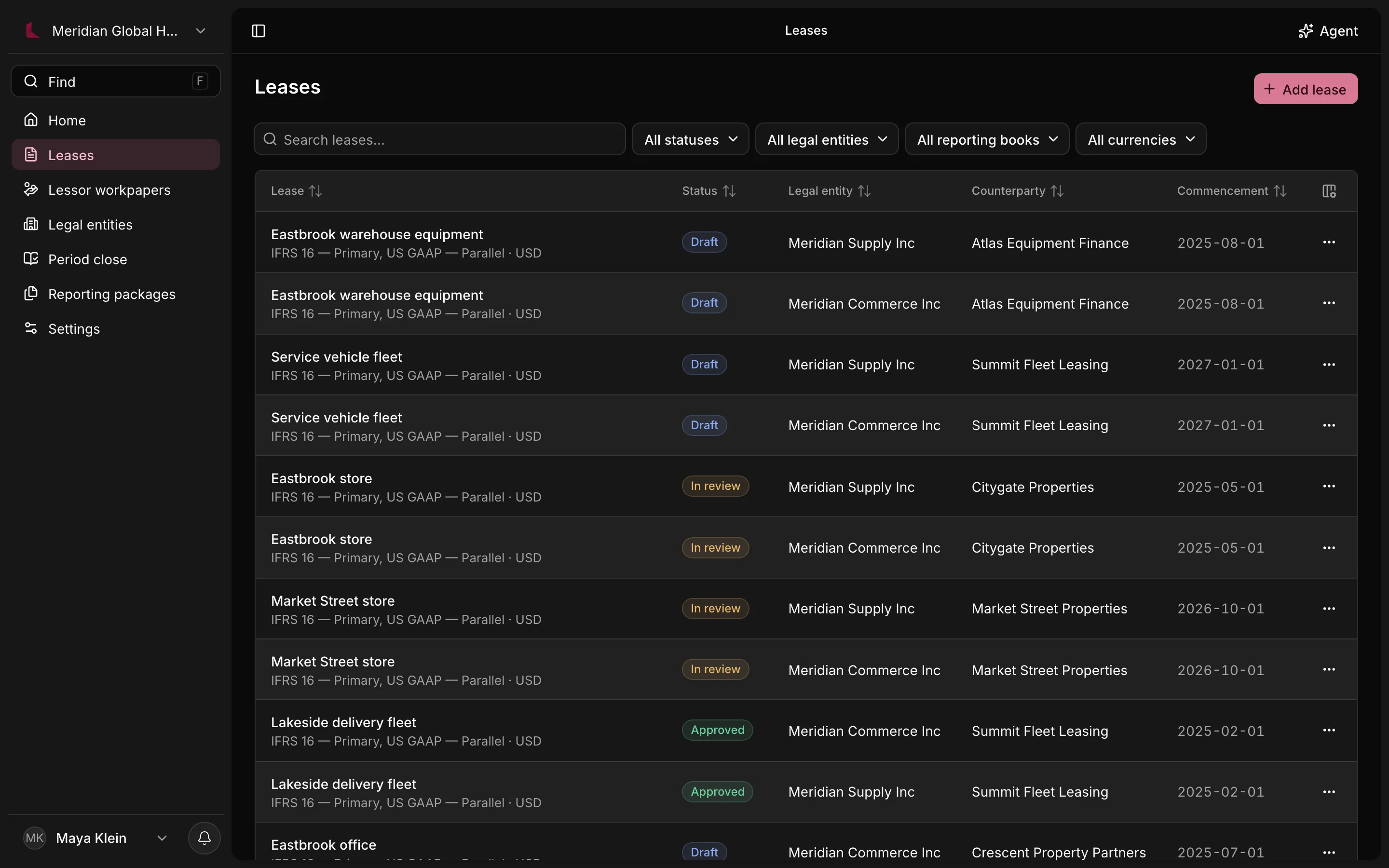1389x868 pixels.
Task: Open the All reporting books filter
Action: click(987, 139)
